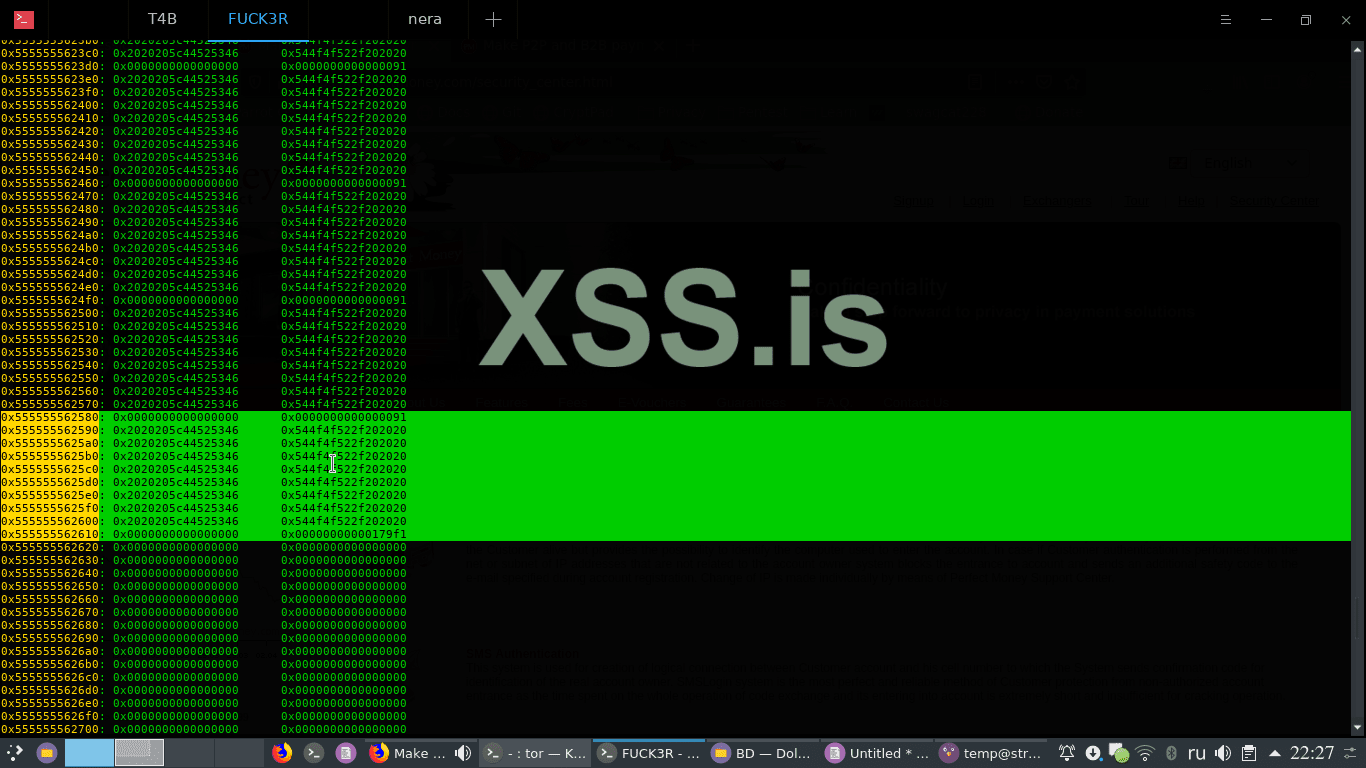The width and height of the screenshot is (1366, 768).
Task: Switch to the blue virtual desktop in pager
Action: tap(89, 753)
